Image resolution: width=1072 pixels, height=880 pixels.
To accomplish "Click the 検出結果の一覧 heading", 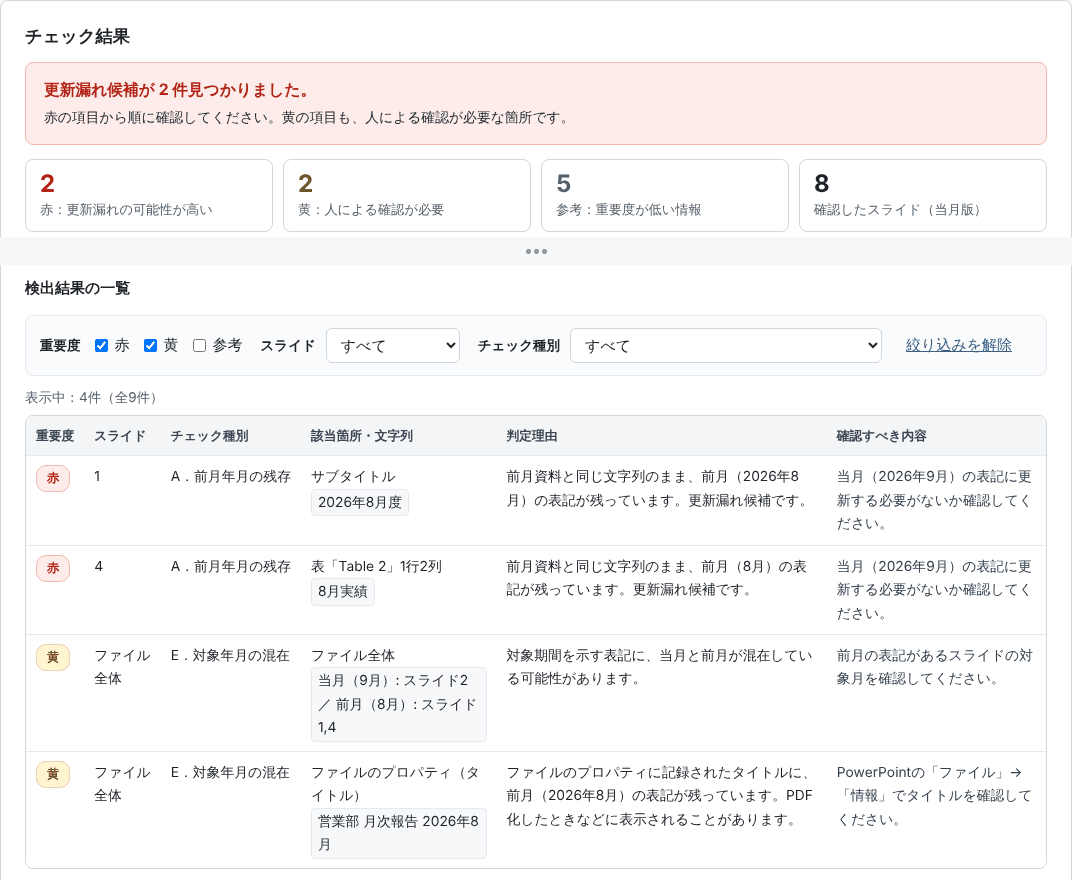I will pos(77,288).
